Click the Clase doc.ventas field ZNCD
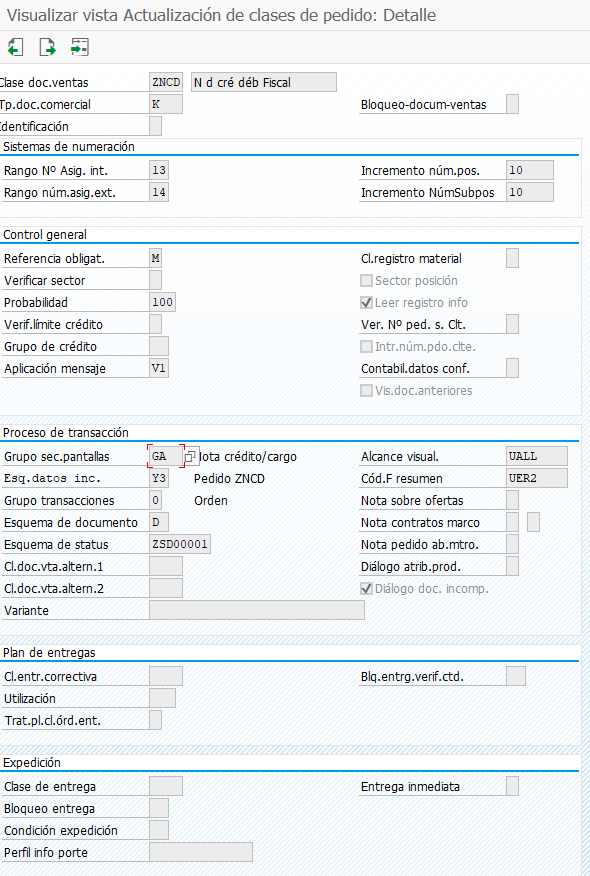The height and width of the screenshot is (876, 590). tap(166, 83)
